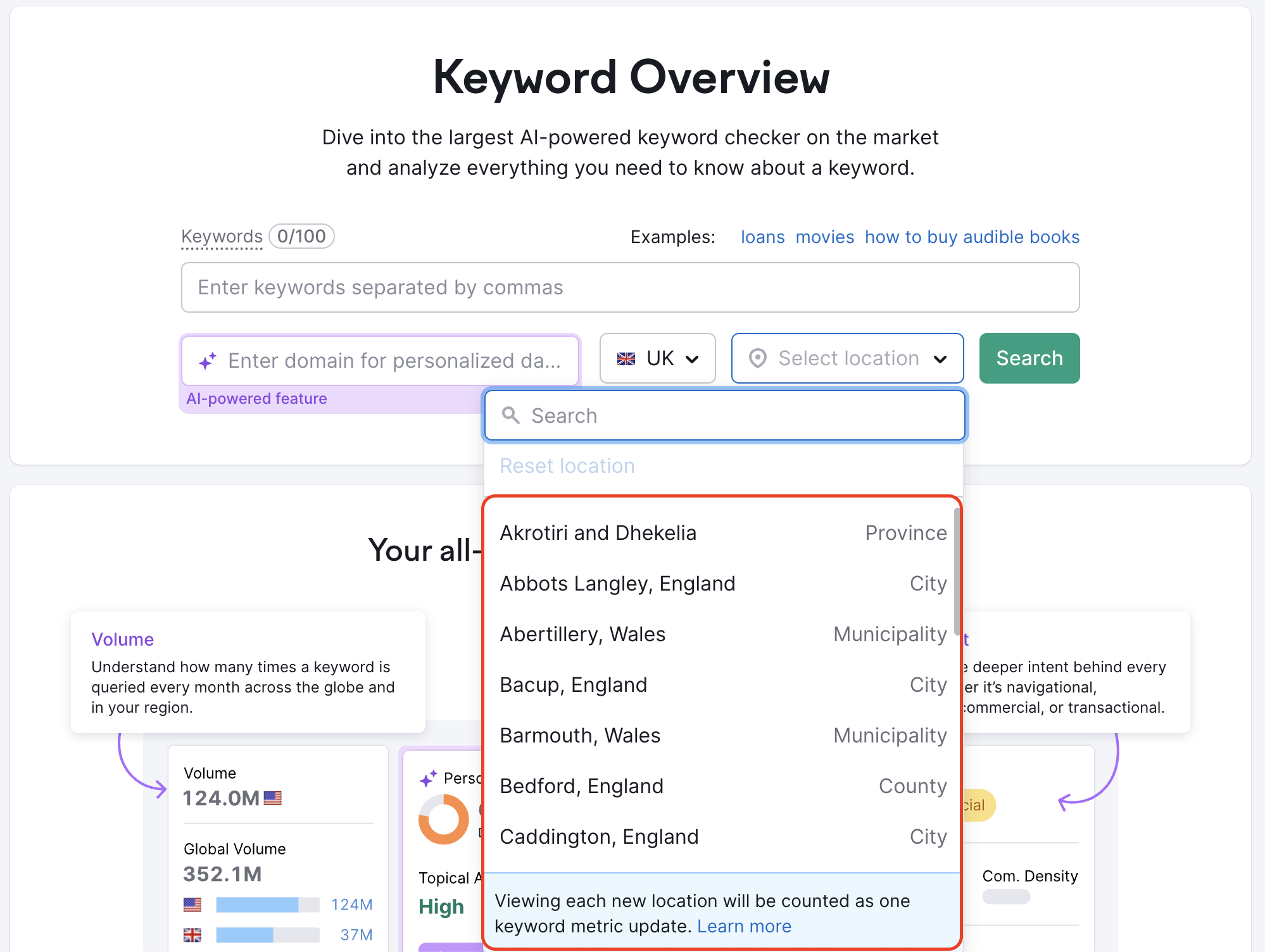Click the UK flag icon in the country selector
1265x952 pixels.
(626, 358)
